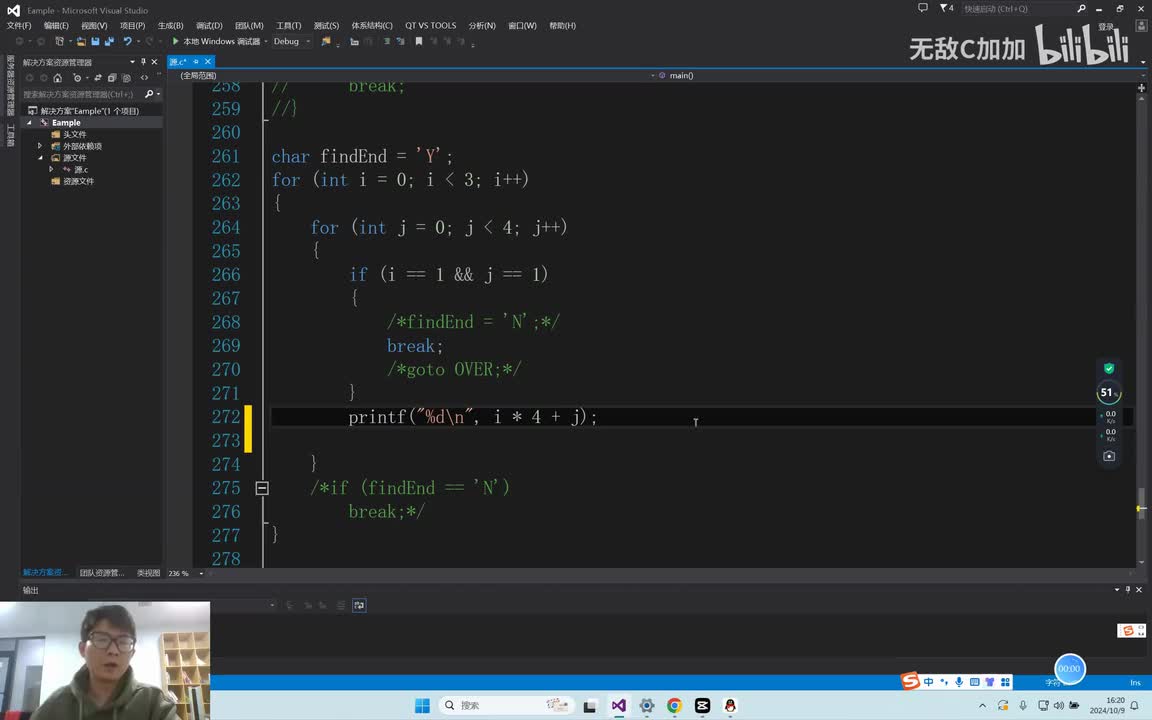Click the screenshot camera widget icon
This screenshot has width=1152, height=720.
pos(1109,456)
